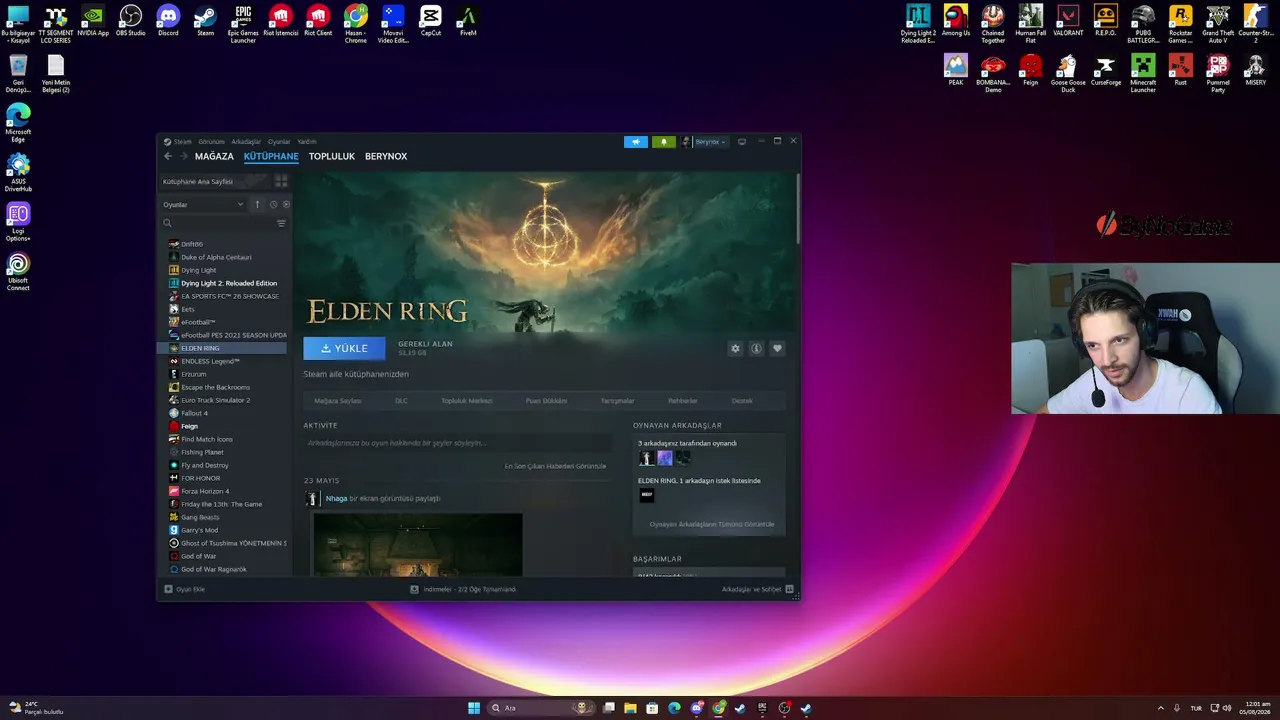Select the Microsoft Edge desktop icon
The width and height of the screenshot is (1280, 720).
pyautogui.click(x=18, y=122)
